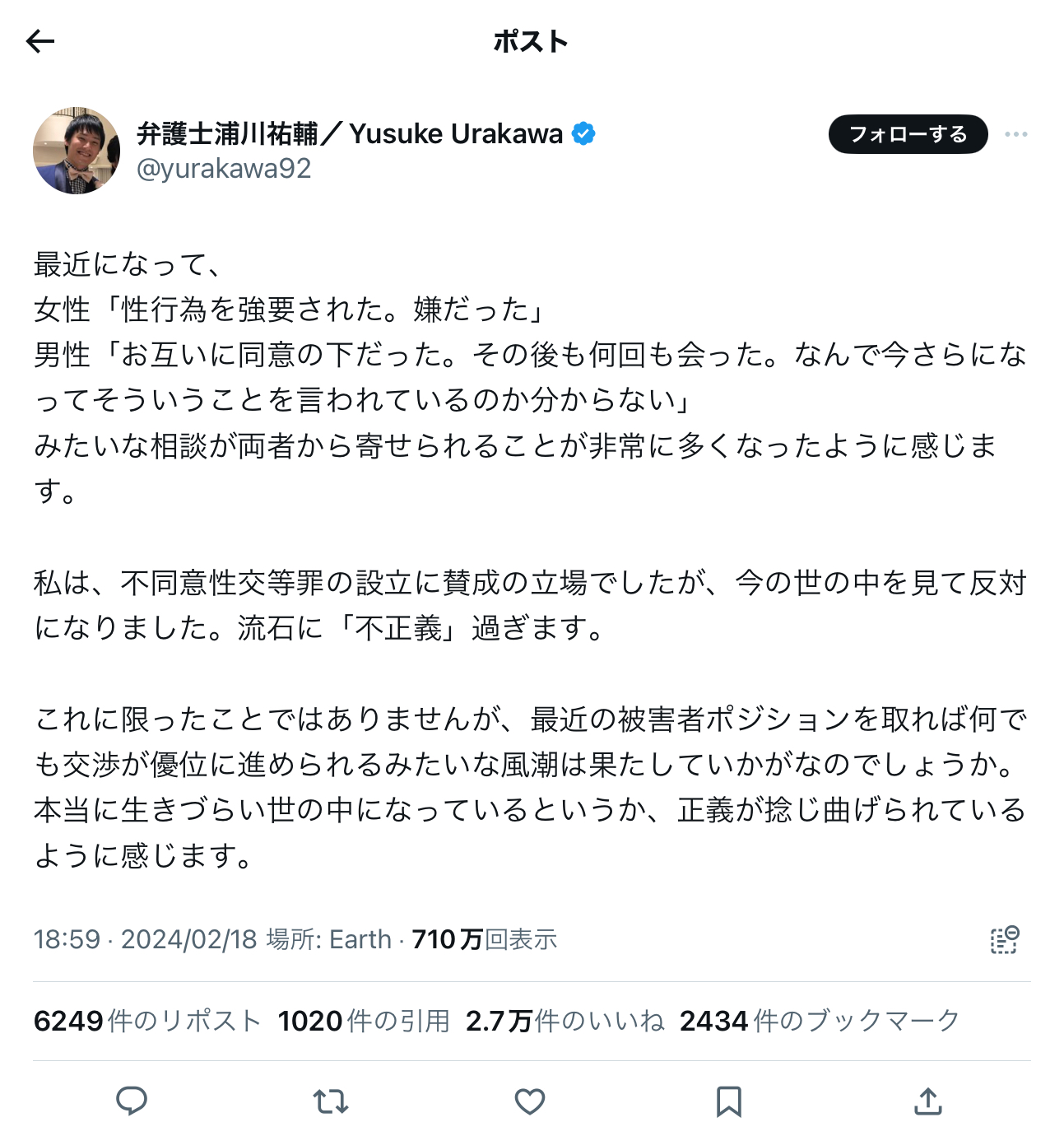Open the 2434 bookmarks count
This screenshot has height=1136, width=1064.
click(x=820, y=1021)
